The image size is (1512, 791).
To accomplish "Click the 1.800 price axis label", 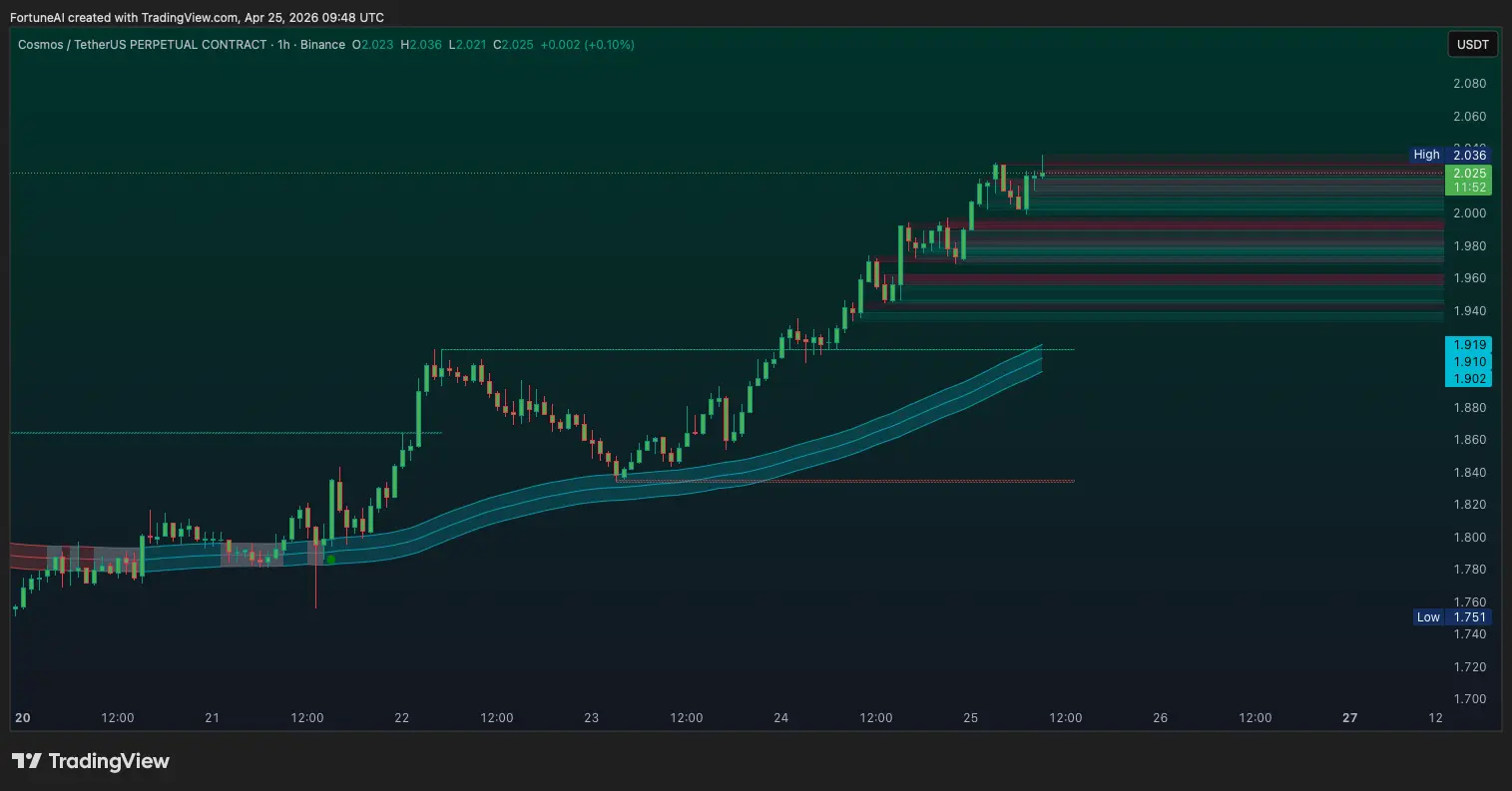I will pyautogui.click(x=1470, y=537).
